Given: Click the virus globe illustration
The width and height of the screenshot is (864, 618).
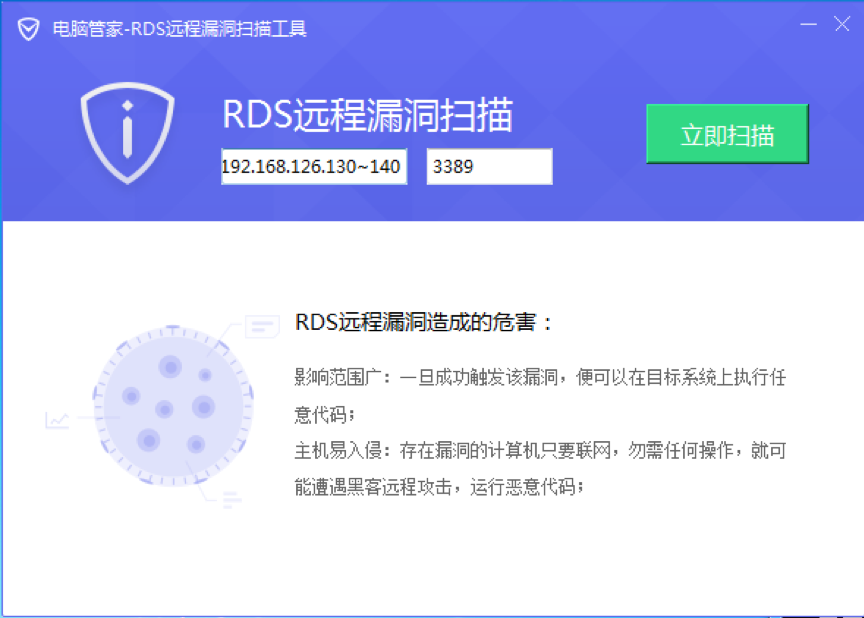Looking at the screenshot, I should coord(173,406).
